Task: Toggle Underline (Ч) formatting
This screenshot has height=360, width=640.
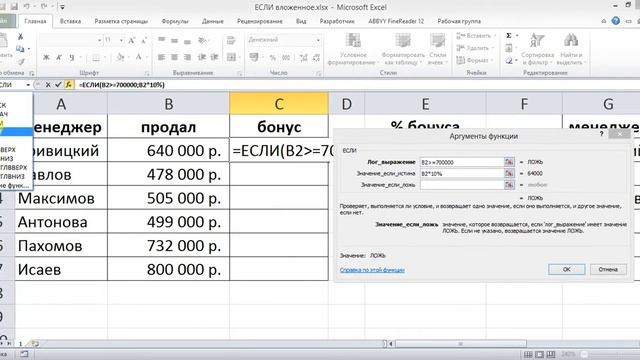Action: [72, 58]
